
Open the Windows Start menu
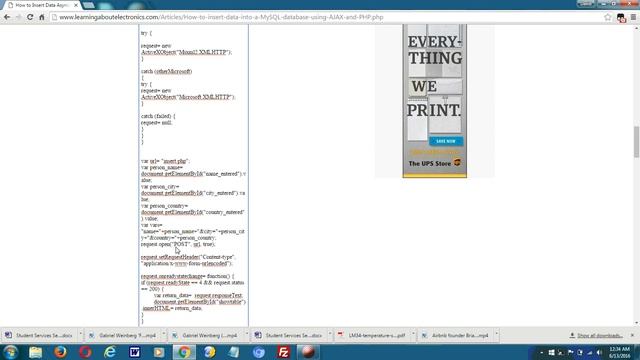pyautogui.click(x=11, y=352)
